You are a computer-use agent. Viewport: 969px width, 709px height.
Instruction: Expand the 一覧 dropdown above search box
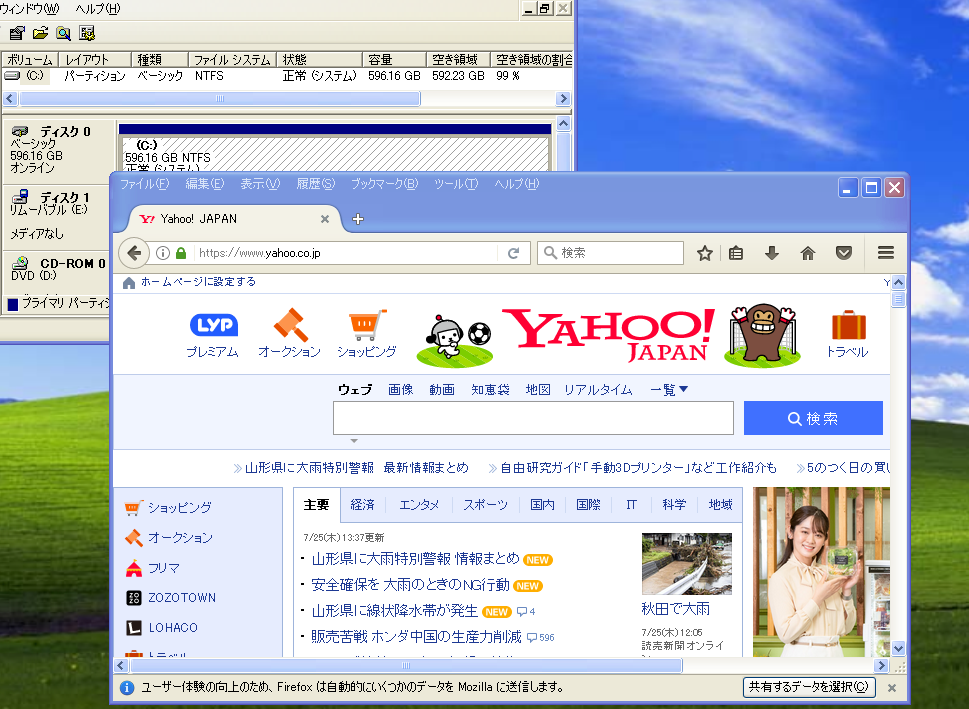[x=669, y=389]
